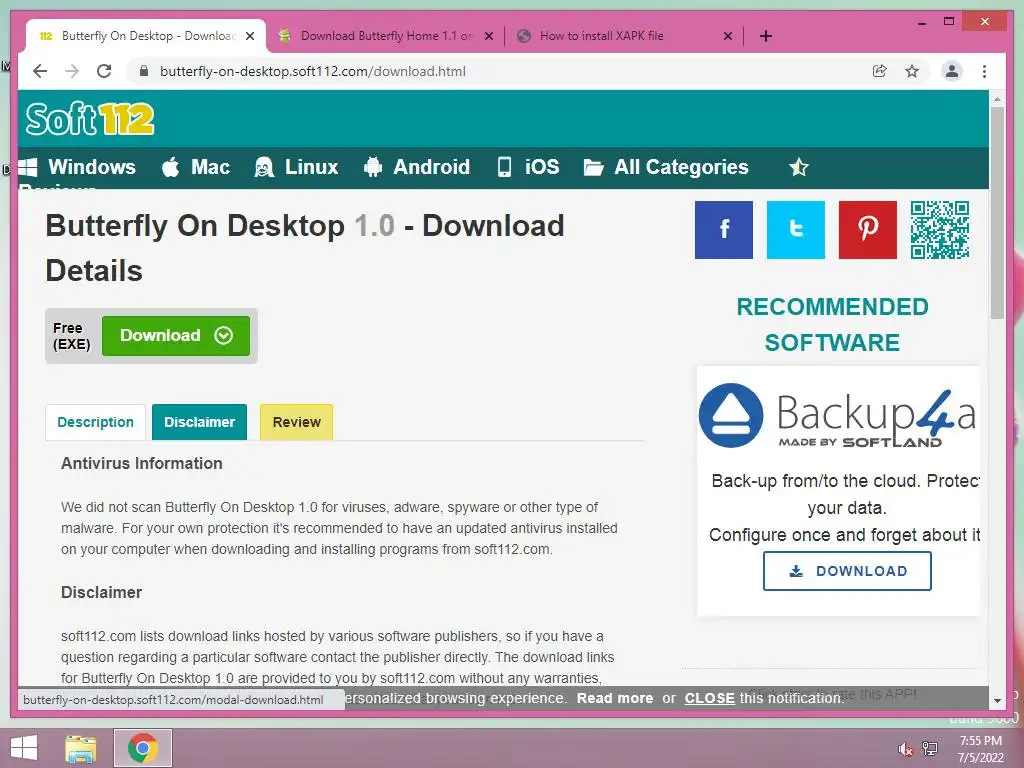The height and width of the screenshot is (768, 1024).
Task: Click the muted speaker tray icon
Action: pyautogui.click(x=905, y=749)
